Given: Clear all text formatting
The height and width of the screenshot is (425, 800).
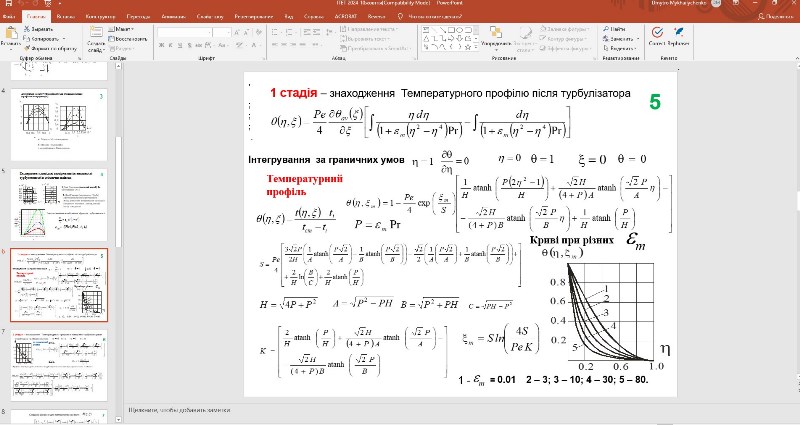Looking at the screenshot, I should (x=259, y=33).
